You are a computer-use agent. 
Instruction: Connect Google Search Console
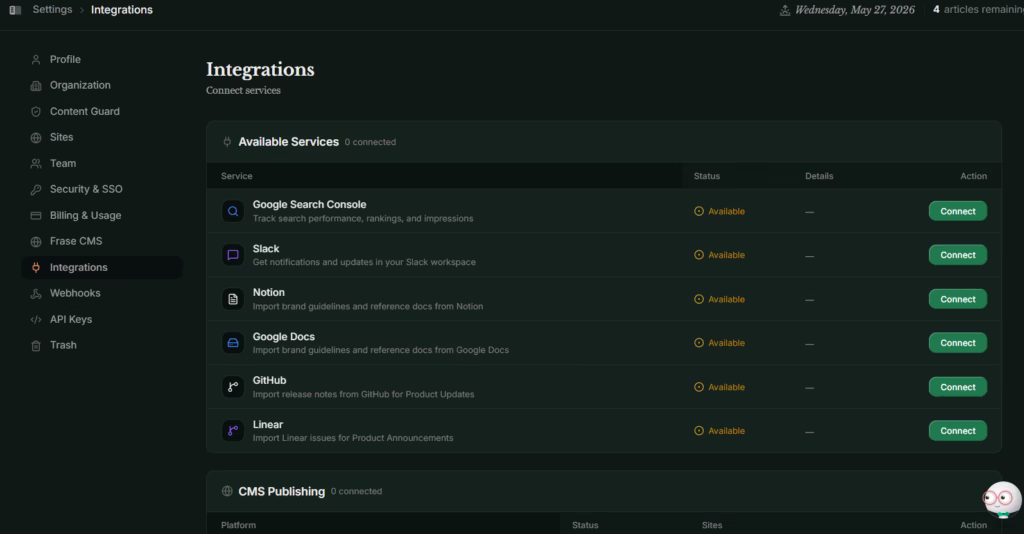(957, 212)
